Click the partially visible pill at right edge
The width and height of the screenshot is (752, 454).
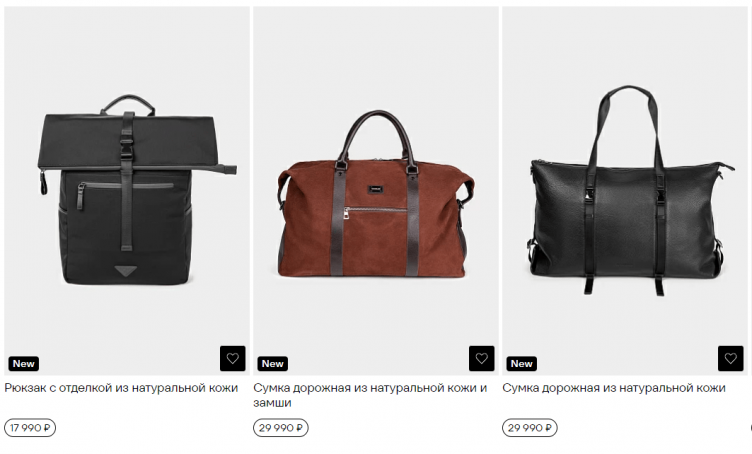coord(750,428)
